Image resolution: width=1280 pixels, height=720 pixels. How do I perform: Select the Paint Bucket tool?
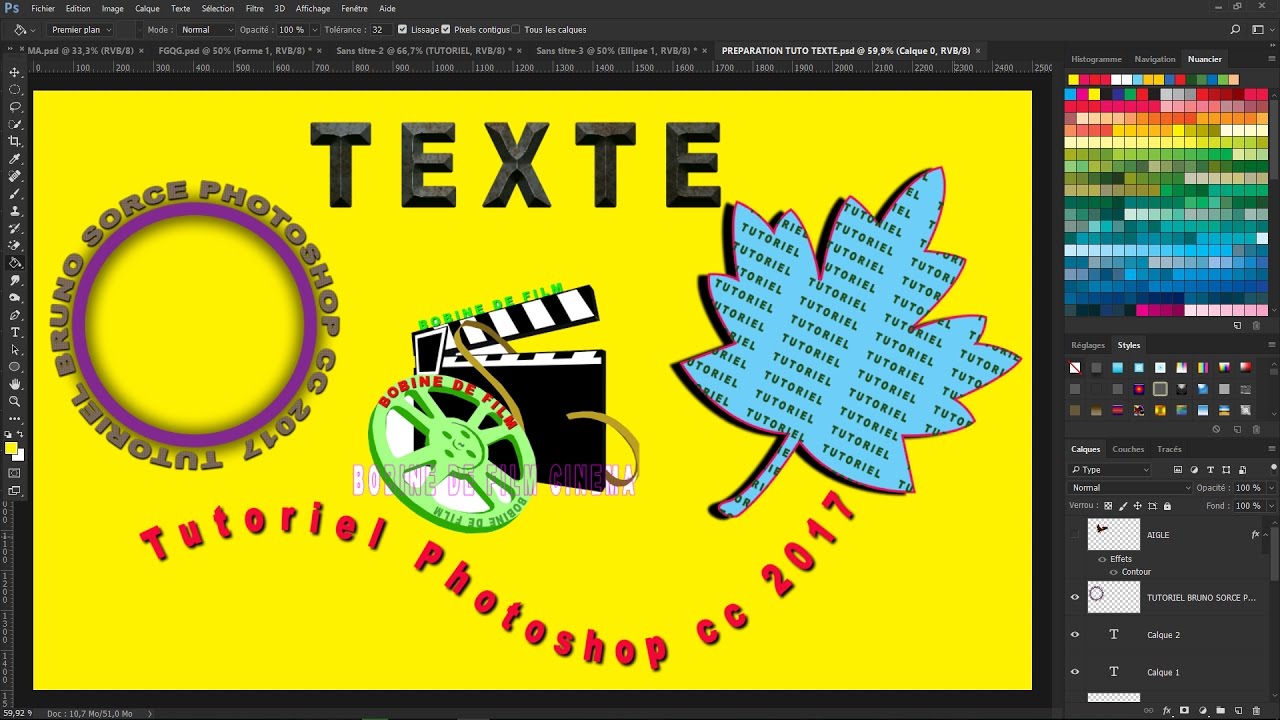15,263
